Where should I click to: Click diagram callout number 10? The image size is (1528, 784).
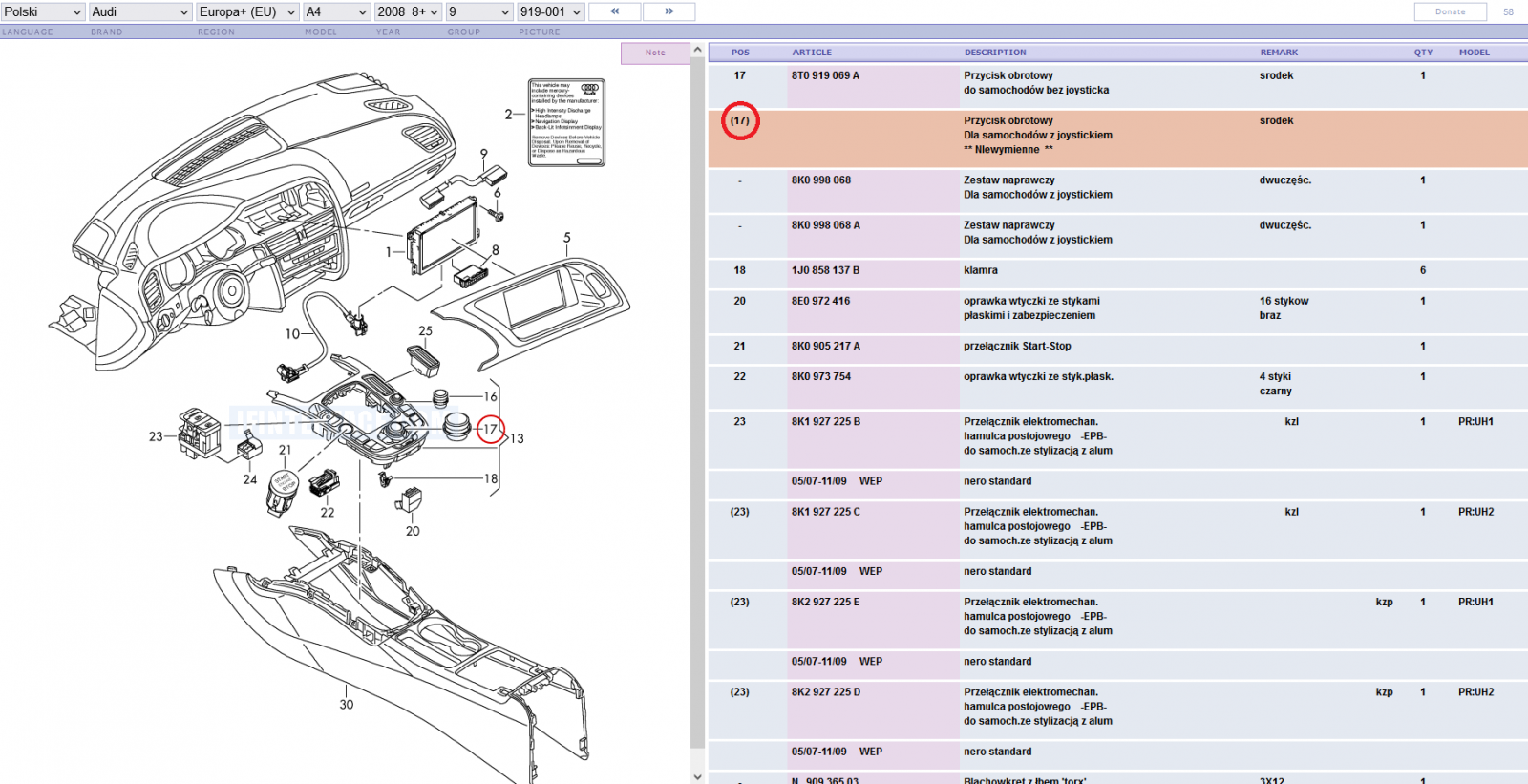(292, 334)
